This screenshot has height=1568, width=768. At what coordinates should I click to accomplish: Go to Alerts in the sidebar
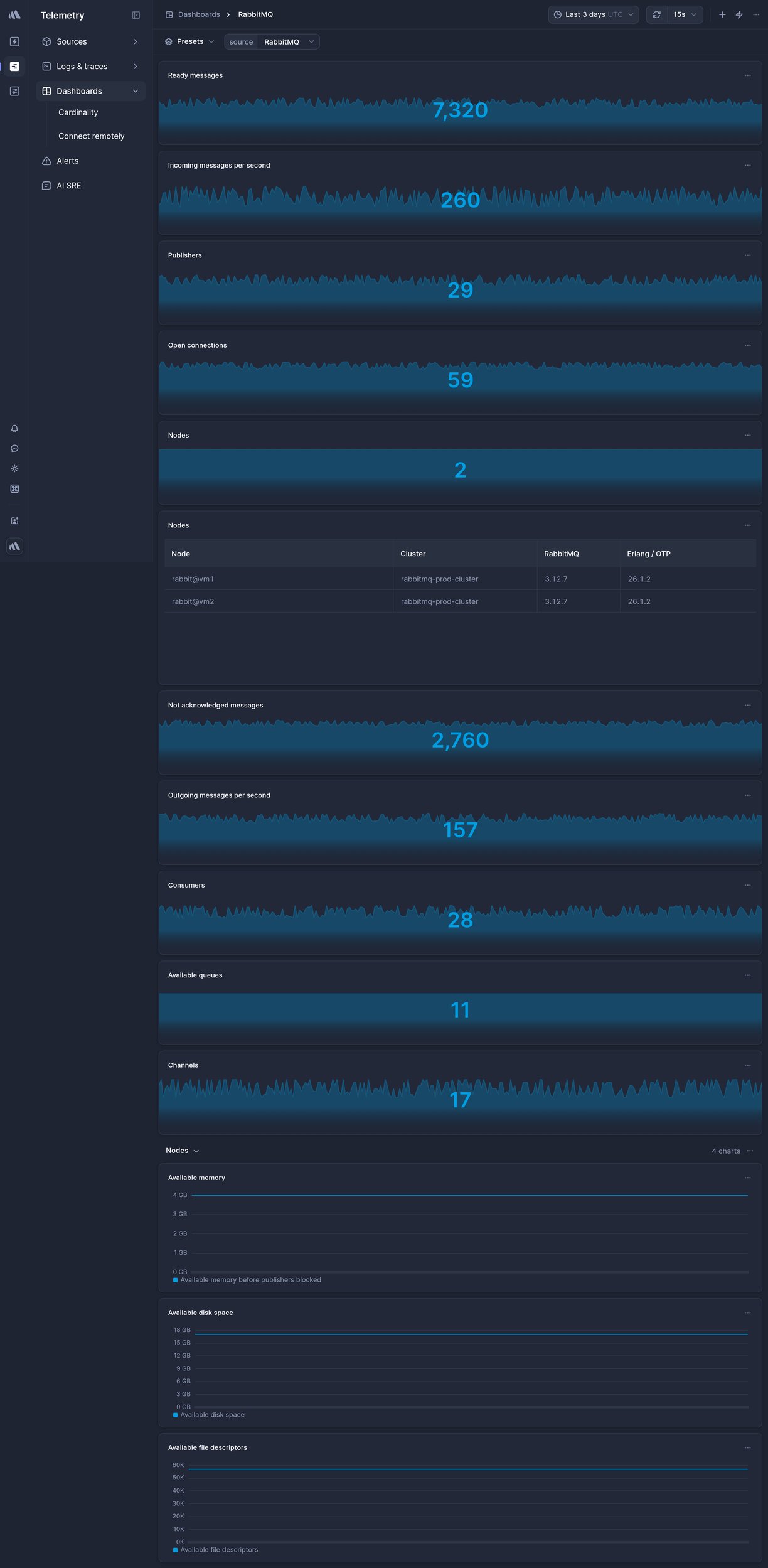tap(67, 161)
